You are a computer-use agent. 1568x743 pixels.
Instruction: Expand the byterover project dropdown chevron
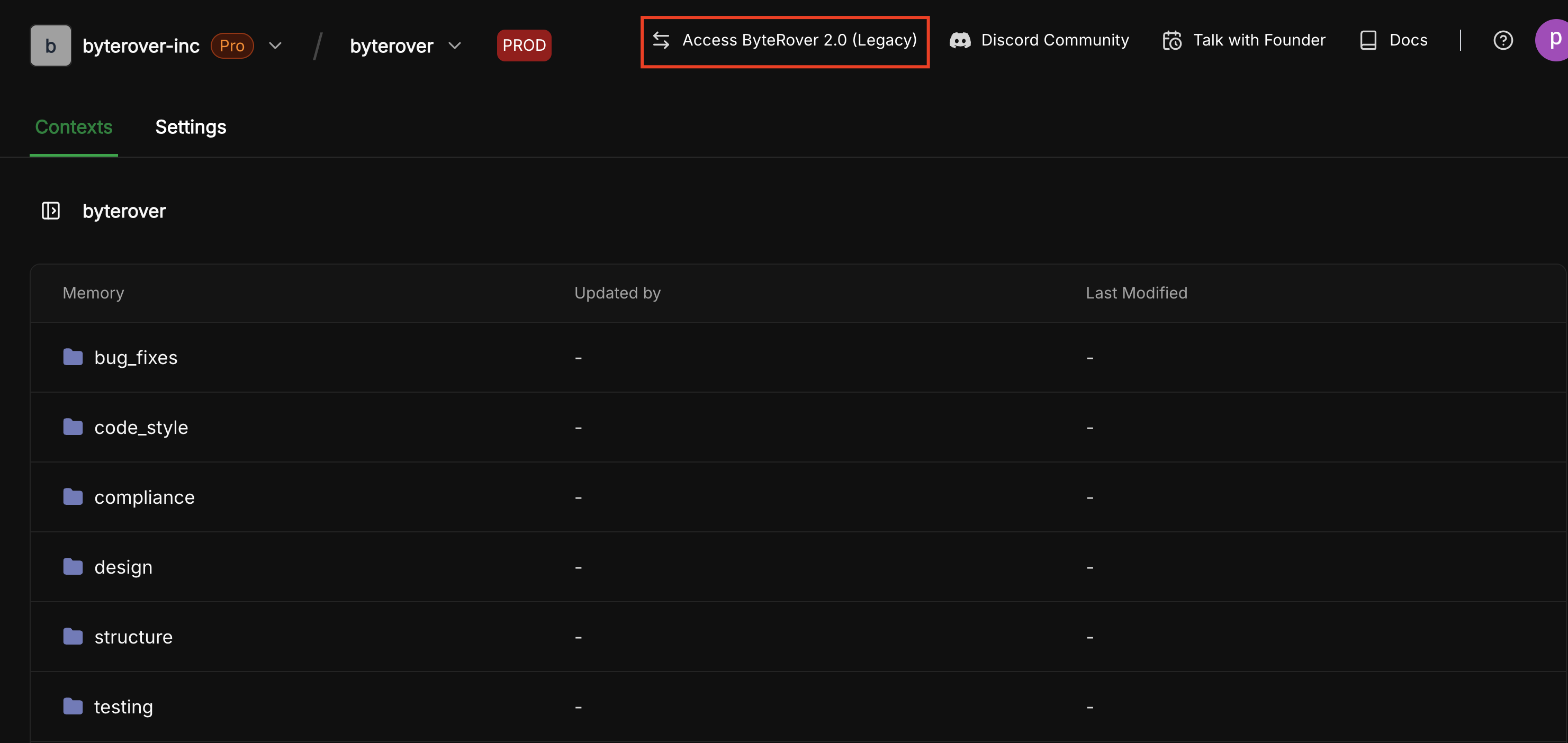pyautogui.click(x=454, y=46)
